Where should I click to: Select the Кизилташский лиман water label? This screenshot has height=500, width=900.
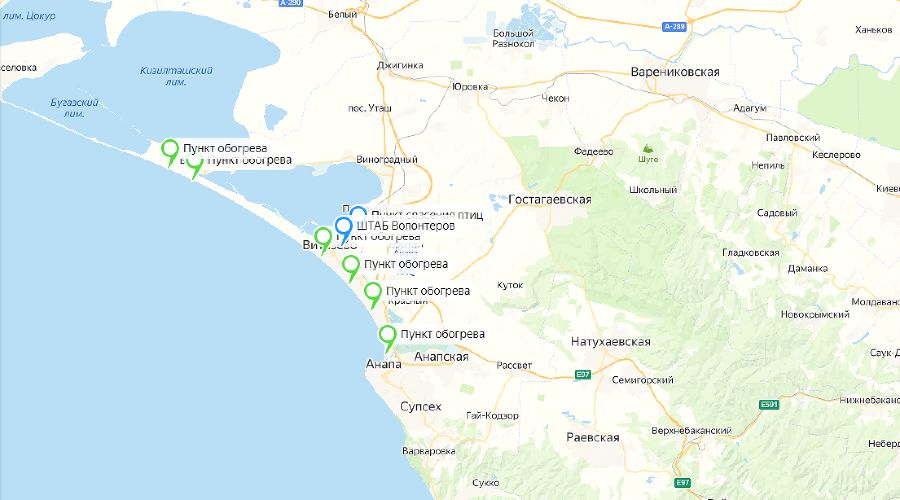(x=176, y=76)
